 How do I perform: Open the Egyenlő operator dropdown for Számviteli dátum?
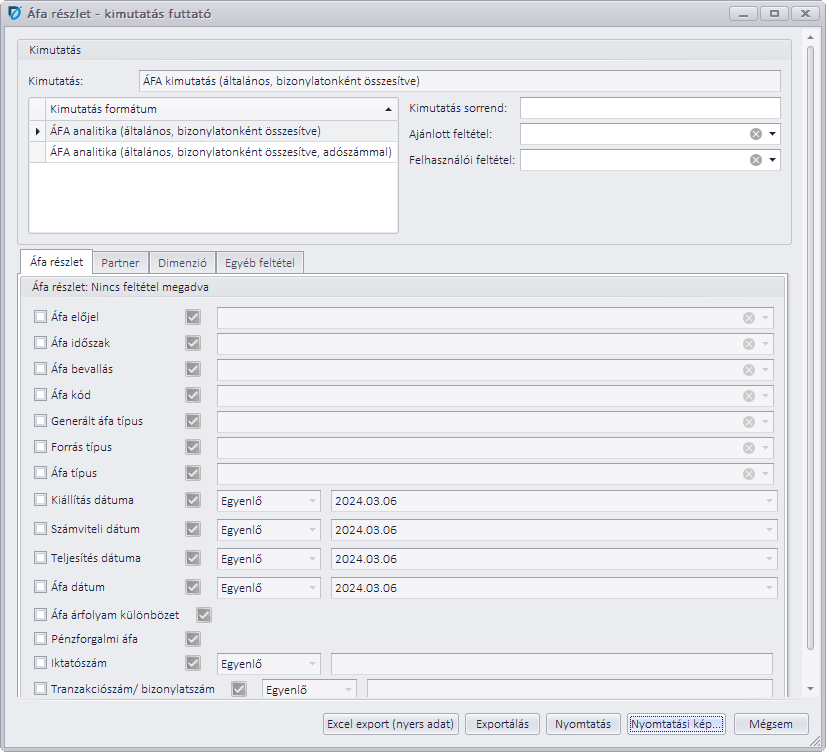[x=312, y=530]
